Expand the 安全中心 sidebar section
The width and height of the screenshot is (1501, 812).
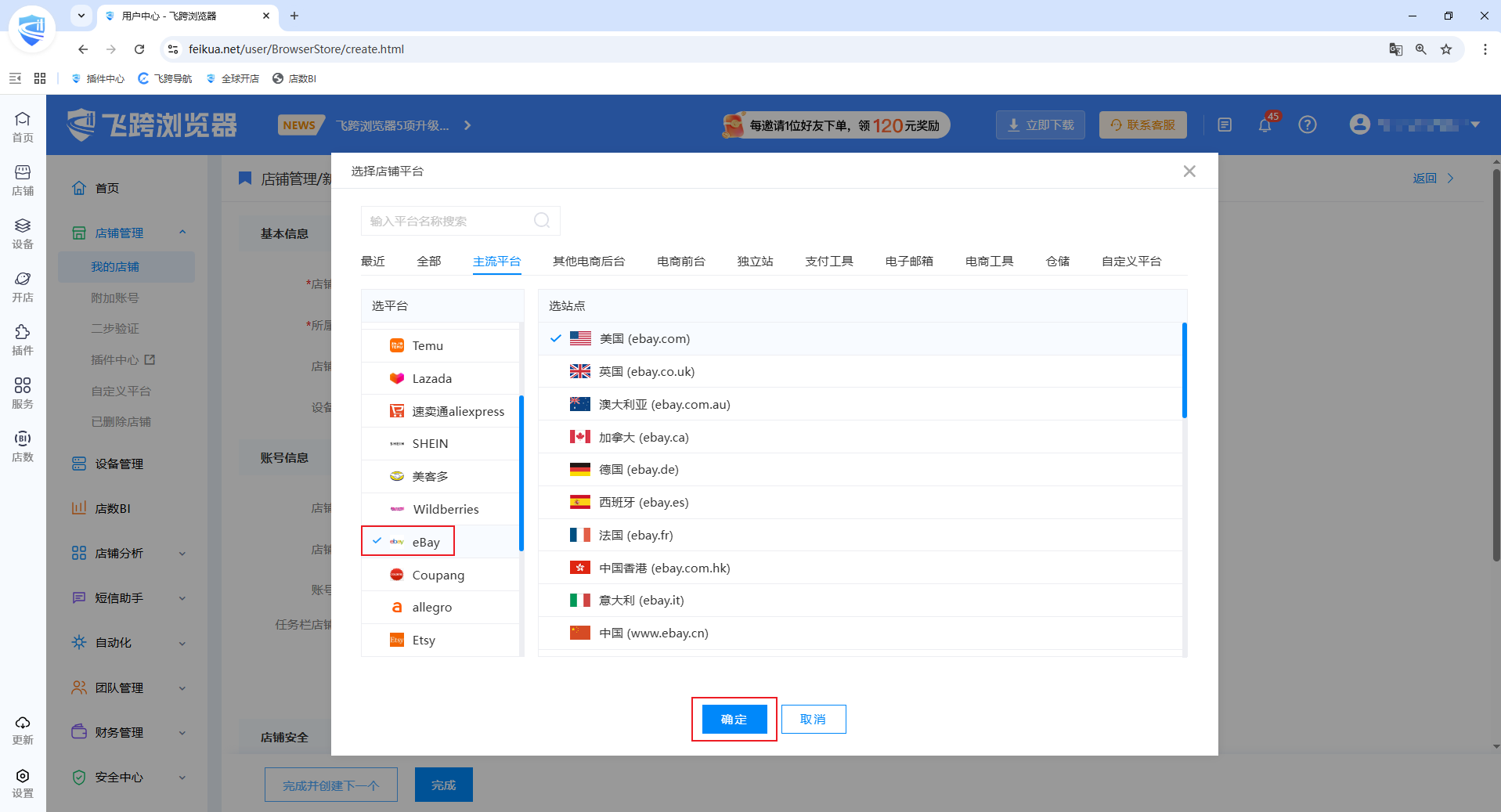pyautogui.click(x=182, y=778)
